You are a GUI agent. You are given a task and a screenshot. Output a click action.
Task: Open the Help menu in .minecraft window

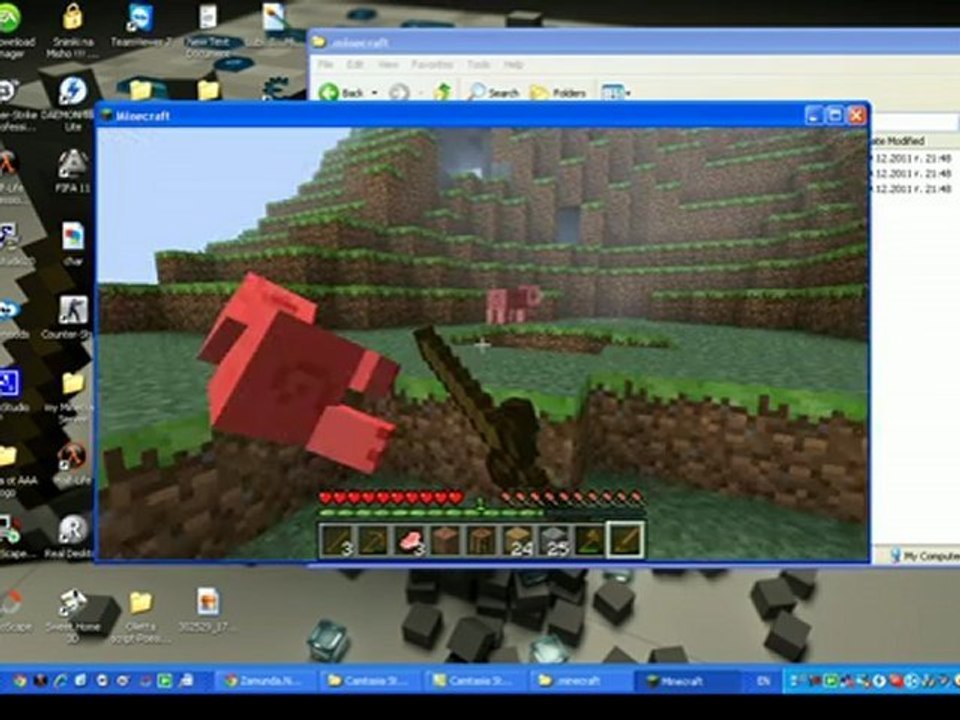(513, 64)
